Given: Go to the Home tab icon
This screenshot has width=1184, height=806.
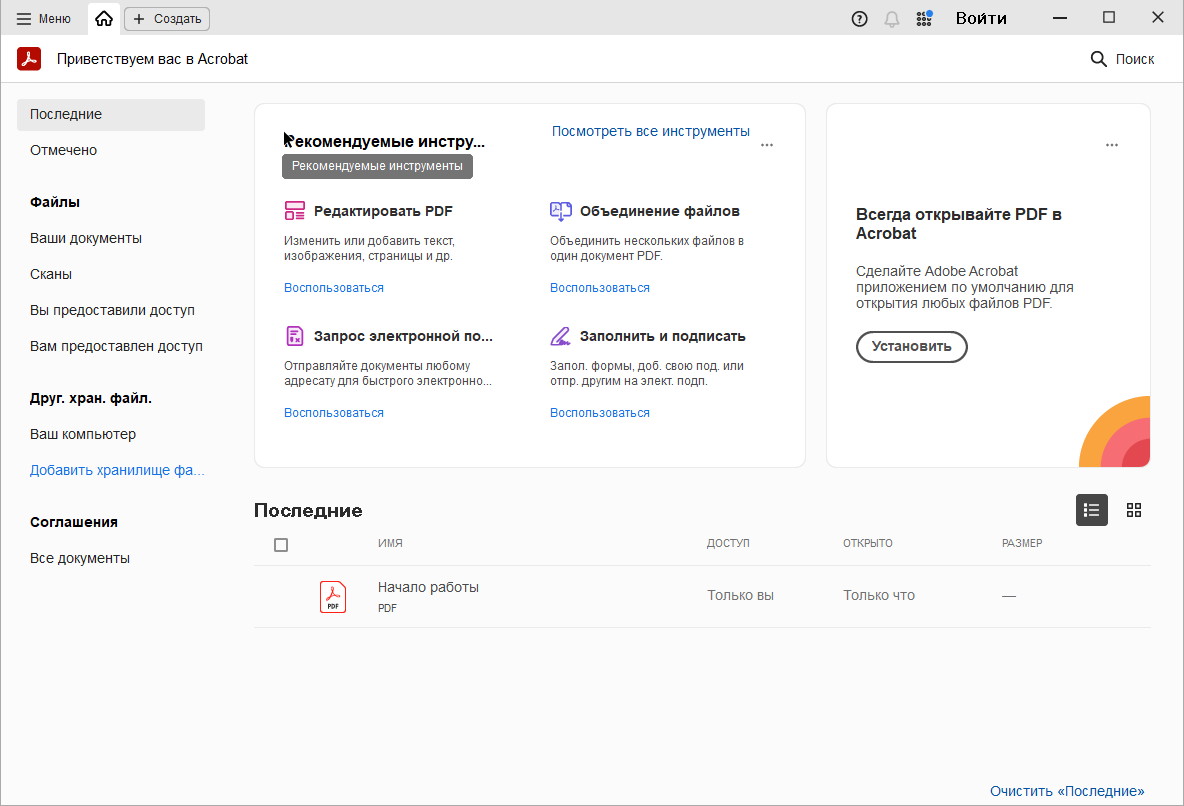Looking at the screenshot, I should tap(104, 19).
